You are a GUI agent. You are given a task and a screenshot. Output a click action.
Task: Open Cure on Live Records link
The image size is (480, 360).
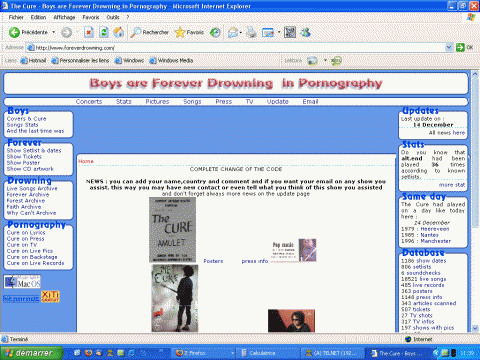[x=35, y=263]
